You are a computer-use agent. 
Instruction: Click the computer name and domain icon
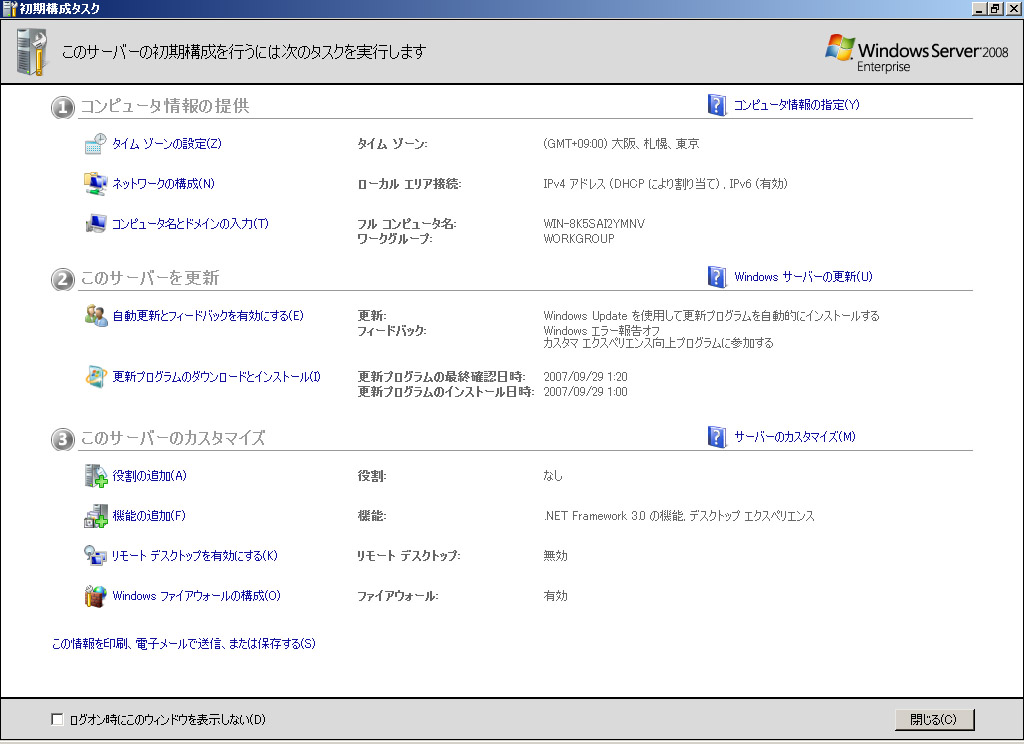(95, 223)
